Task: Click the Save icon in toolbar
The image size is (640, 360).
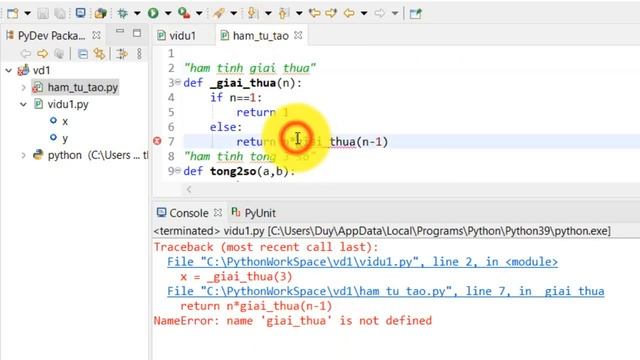Action: pos(43,13)
